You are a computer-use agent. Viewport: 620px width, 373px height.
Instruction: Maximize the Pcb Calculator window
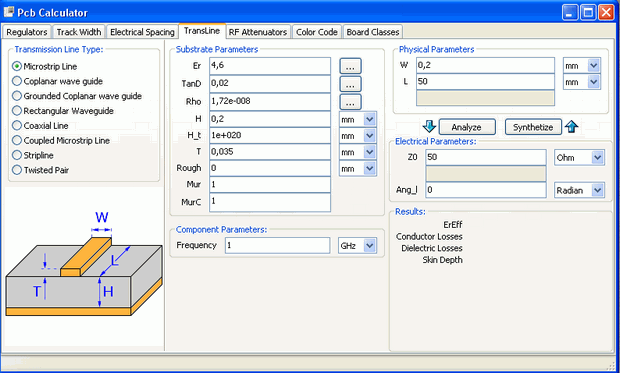click(x=588, y=13)
